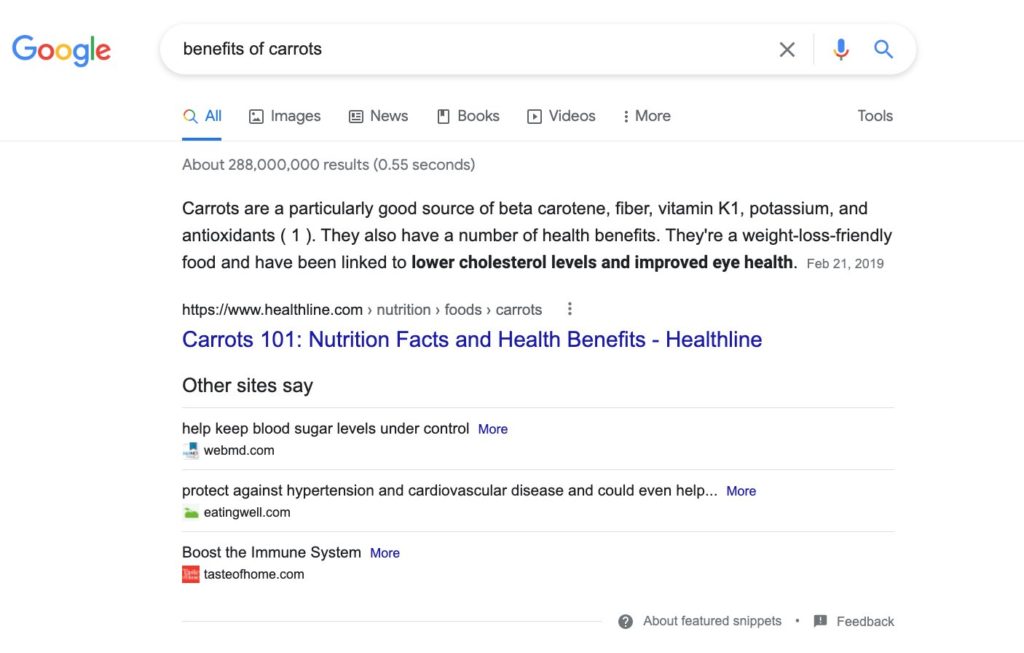This screenshot has width=1024, height=653.
Task: Click the question mark icon near About featured snippets
Action: tap(625, 622)
